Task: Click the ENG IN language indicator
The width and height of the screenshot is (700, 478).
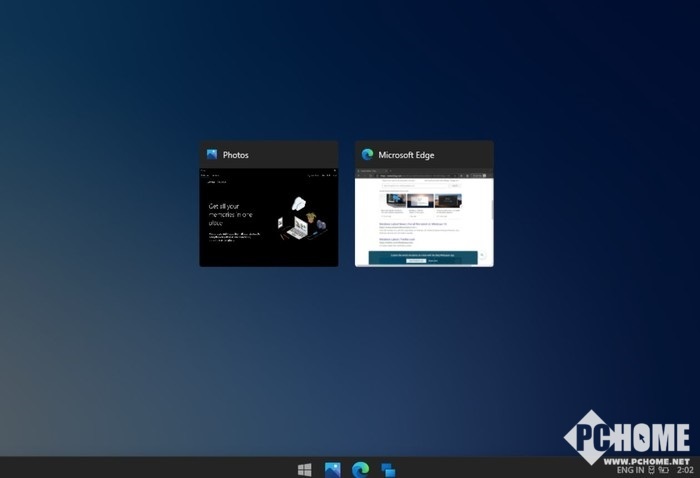Action: tap(630, 469)
